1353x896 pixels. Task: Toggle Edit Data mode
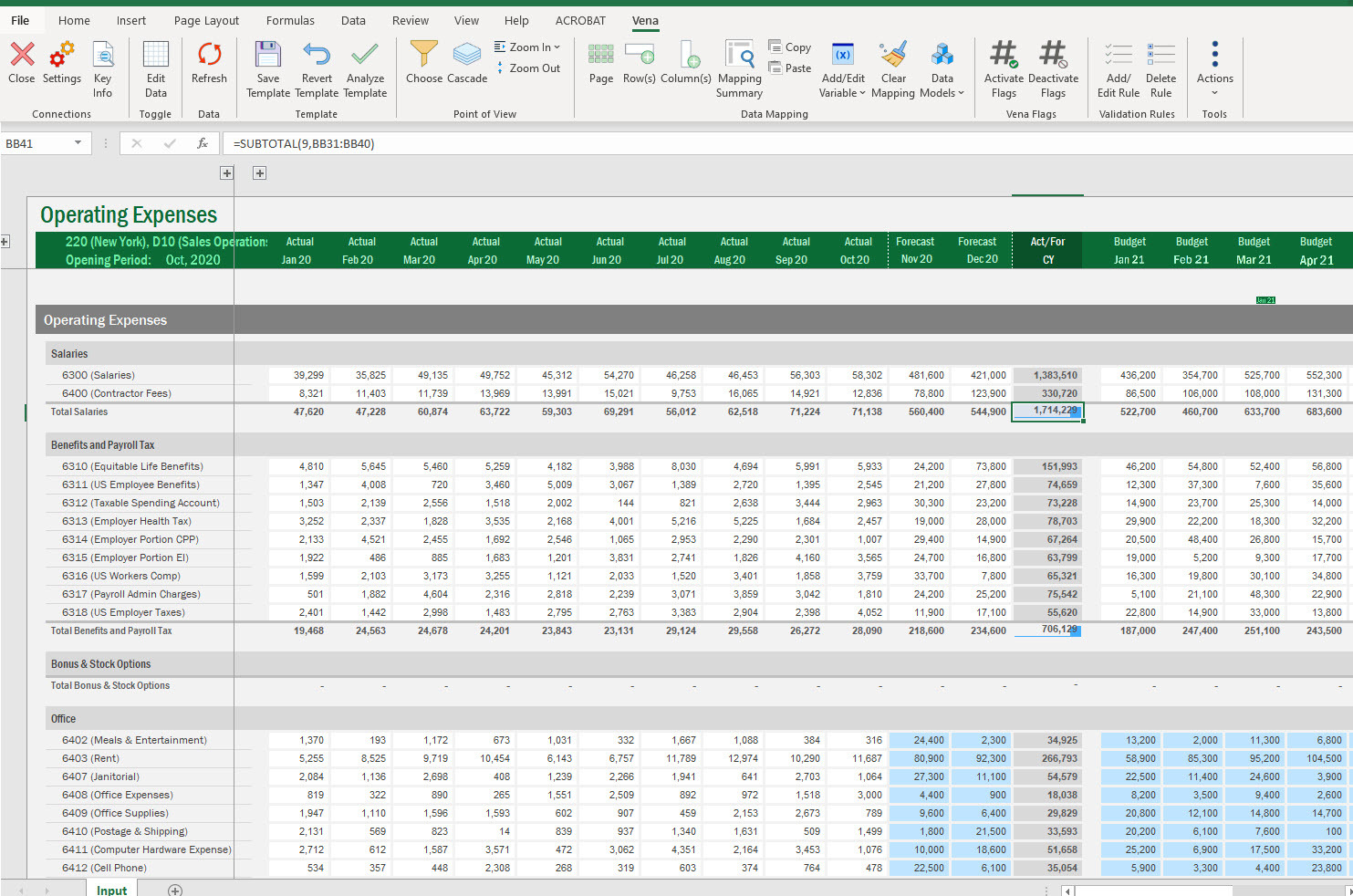pyautogui.click(x=156, y=56)
